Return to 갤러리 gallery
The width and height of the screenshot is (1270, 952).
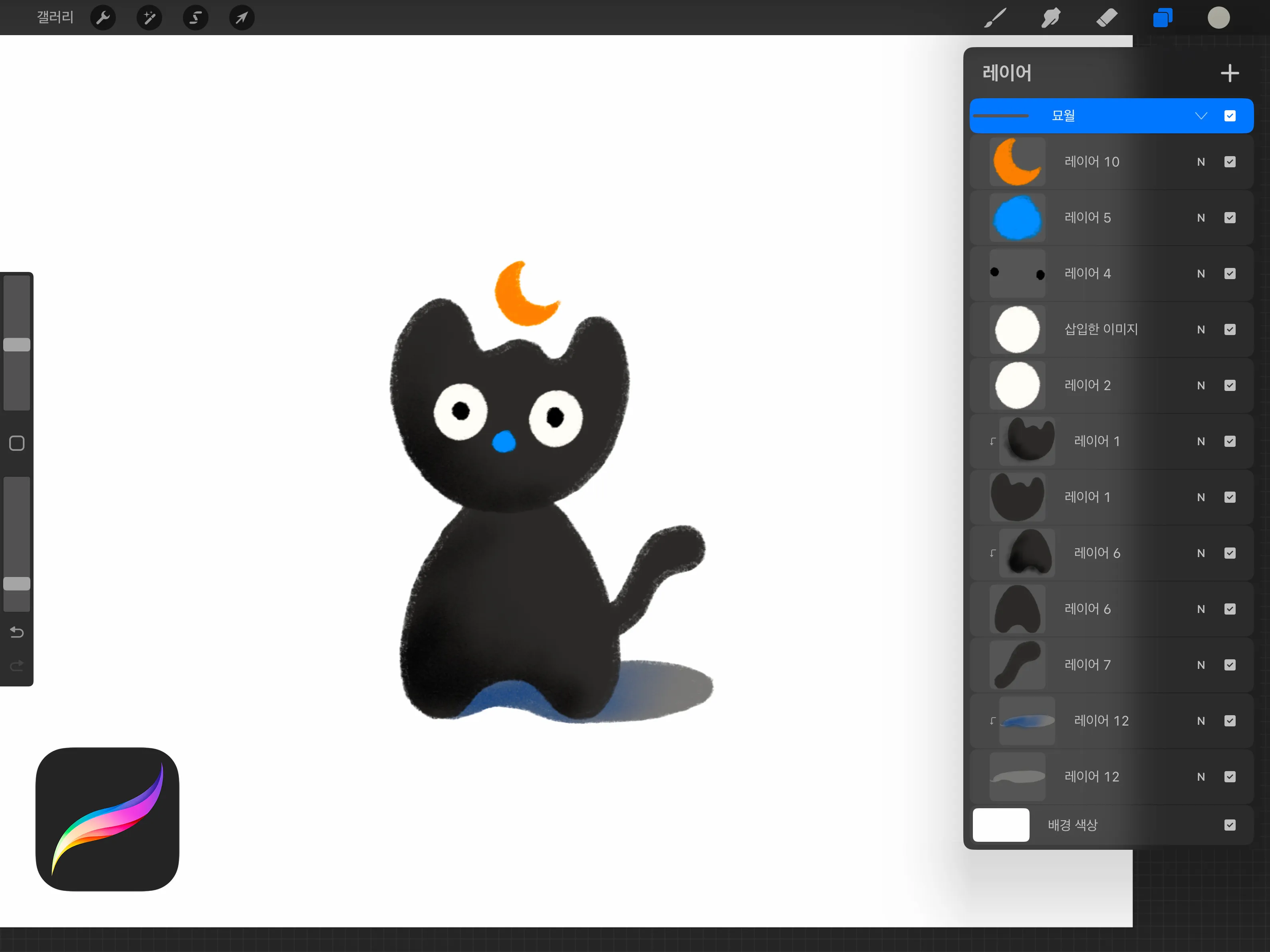point(55,17)
